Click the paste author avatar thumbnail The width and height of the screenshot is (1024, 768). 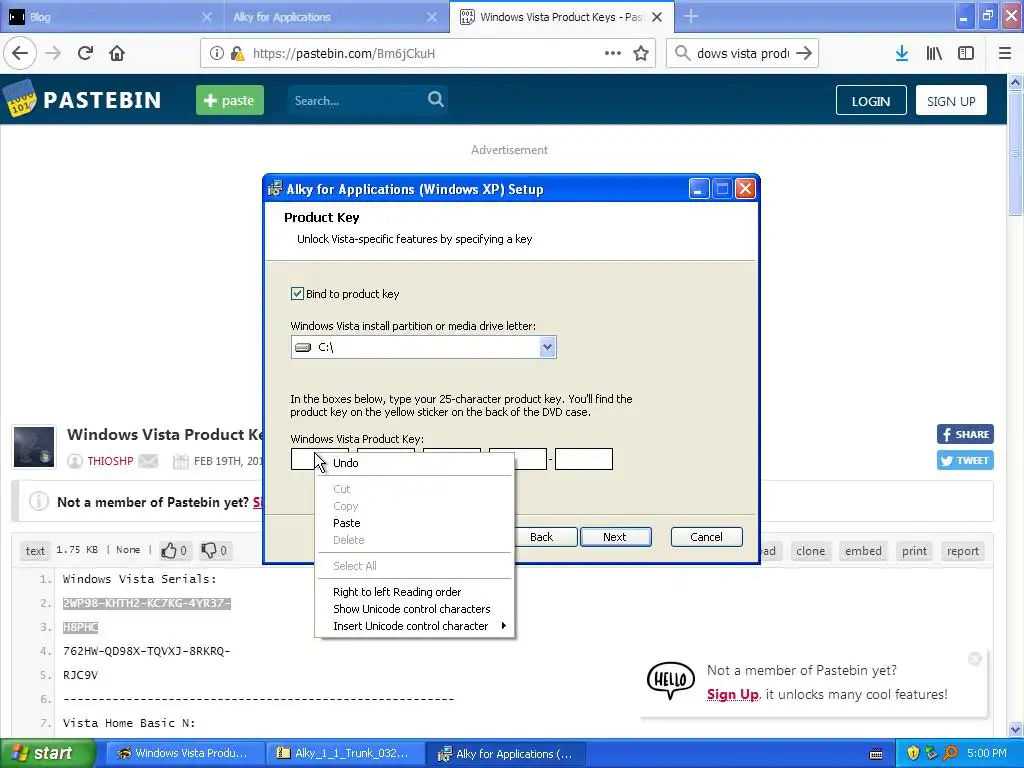click(34, 447)
